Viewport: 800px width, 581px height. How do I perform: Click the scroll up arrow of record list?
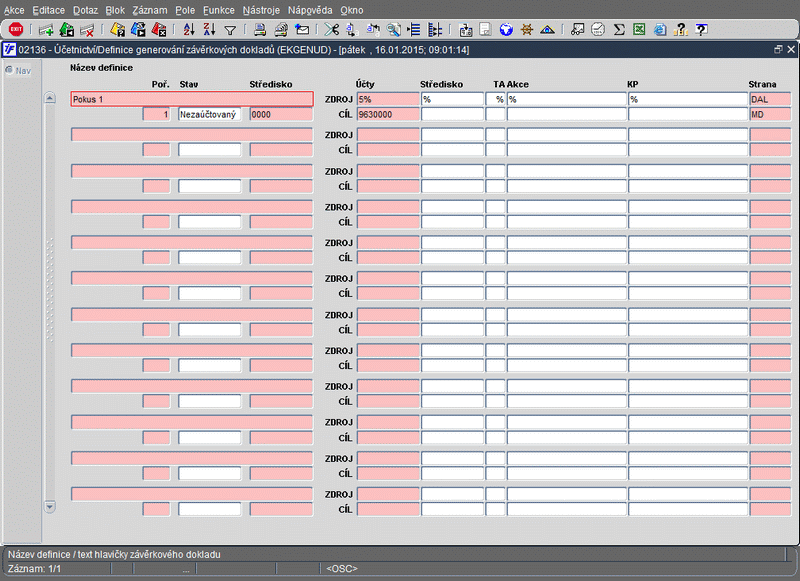[x=50, y=99]
